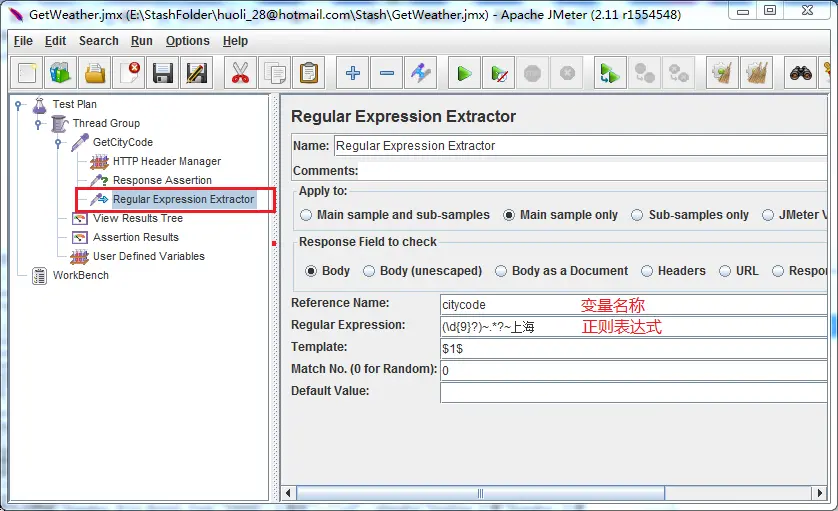Start the test with the green play icon
This screenshot has width=838, height=511.
click(x=464, y=73)
